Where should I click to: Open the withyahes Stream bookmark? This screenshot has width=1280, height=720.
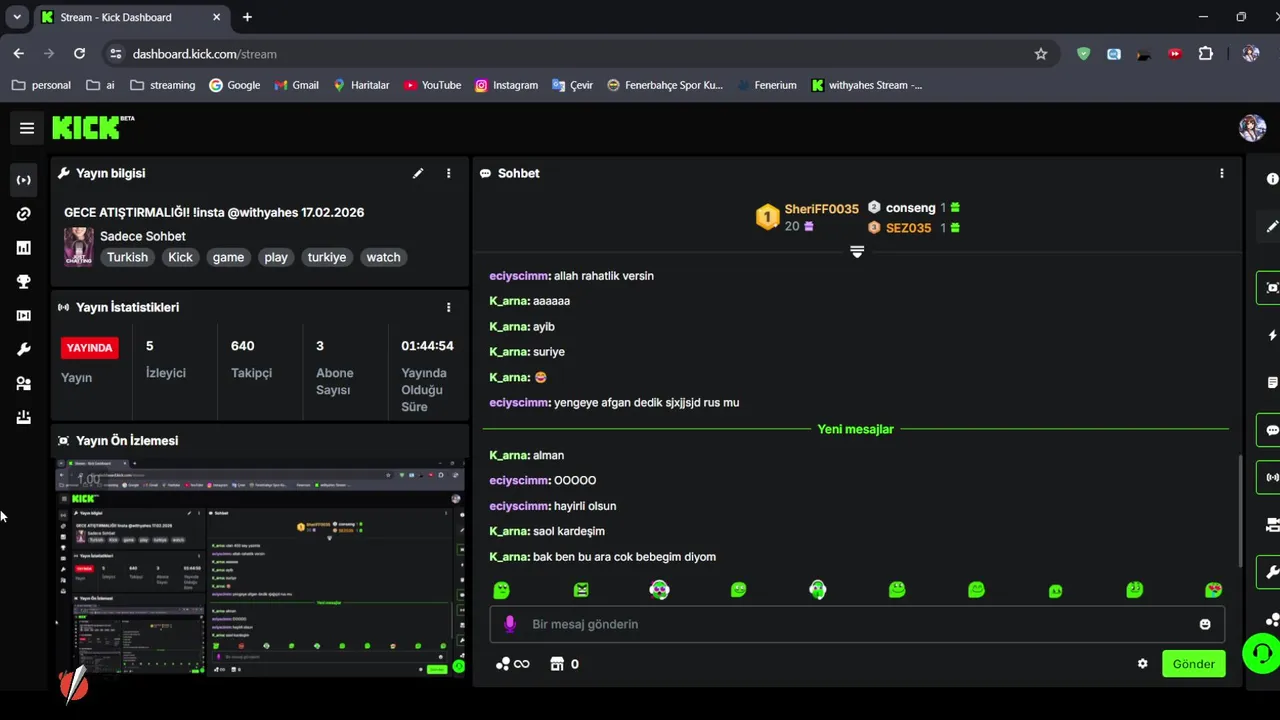866,85
